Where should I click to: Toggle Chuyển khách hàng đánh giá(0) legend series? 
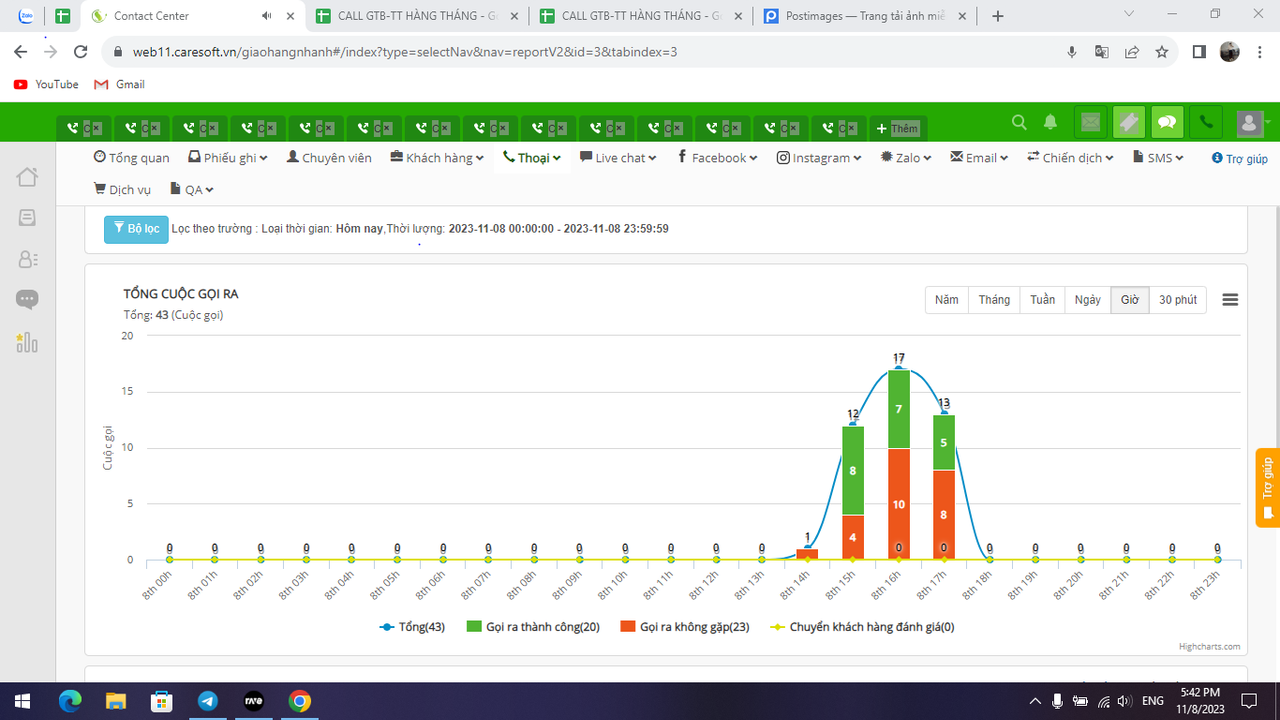pos(862,627)
